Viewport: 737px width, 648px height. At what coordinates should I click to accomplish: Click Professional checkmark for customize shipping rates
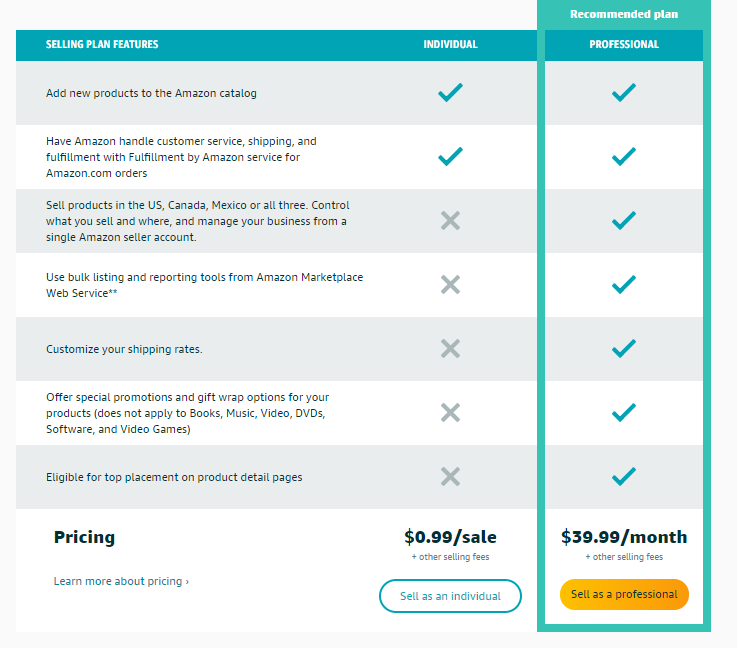tap(624, 349)
